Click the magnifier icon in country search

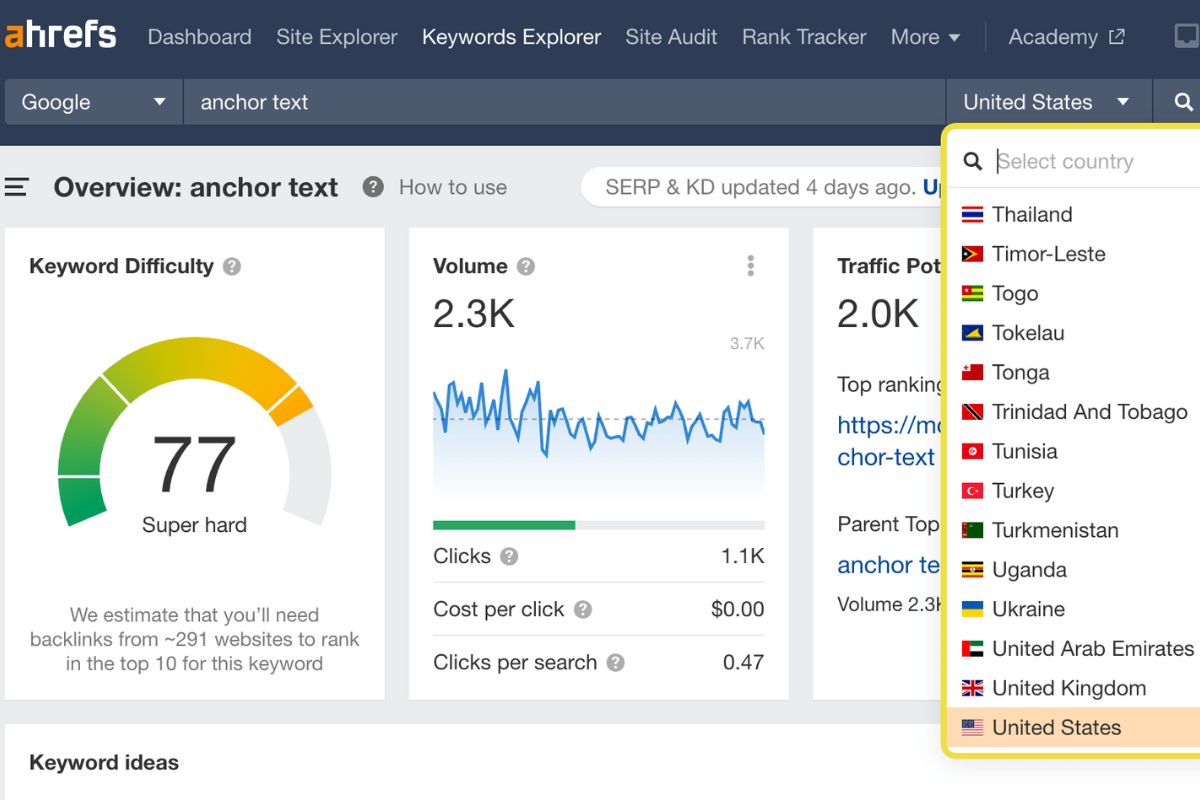[x=972, y=161]
